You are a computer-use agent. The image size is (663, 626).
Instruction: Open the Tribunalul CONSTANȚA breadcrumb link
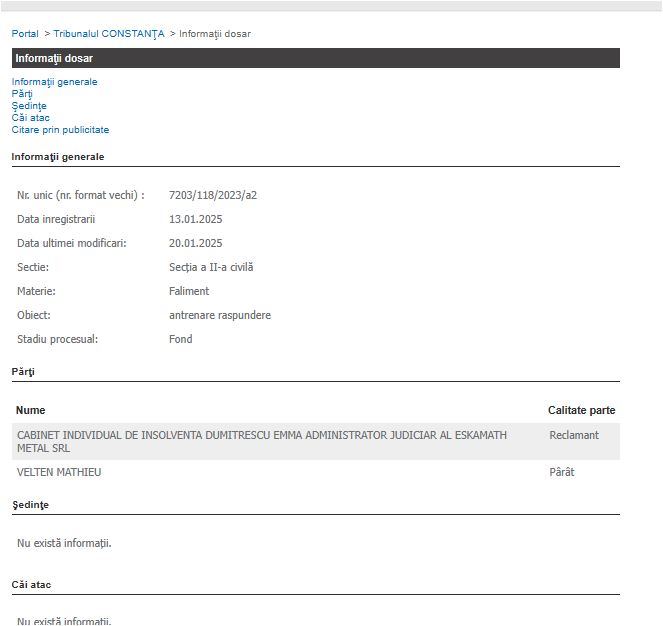(109, 34)
